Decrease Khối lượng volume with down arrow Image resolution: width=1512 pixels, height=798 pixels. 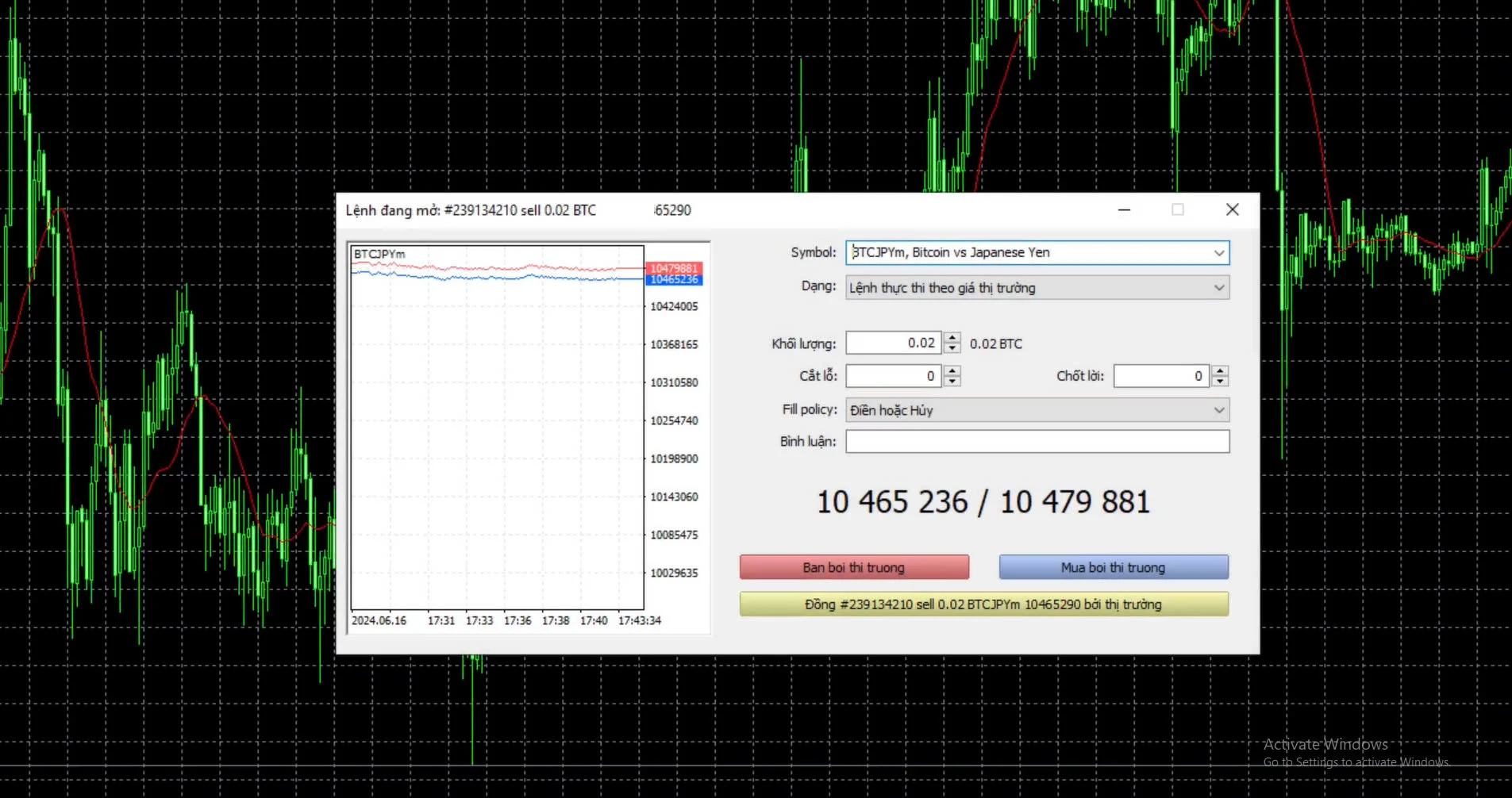952,348
